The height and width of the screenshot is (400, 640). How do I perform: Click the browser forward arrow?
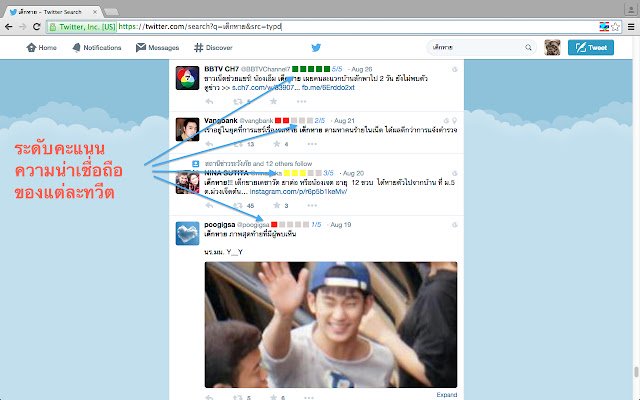point(23,27)
